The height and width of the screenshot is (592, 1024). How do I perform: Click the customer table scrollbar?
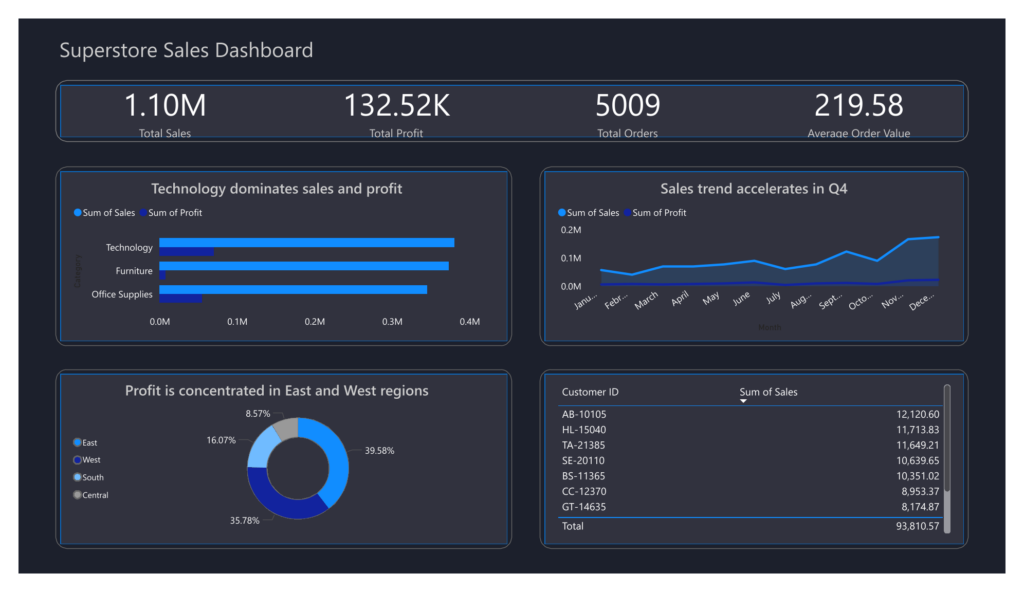coord(947,459)
